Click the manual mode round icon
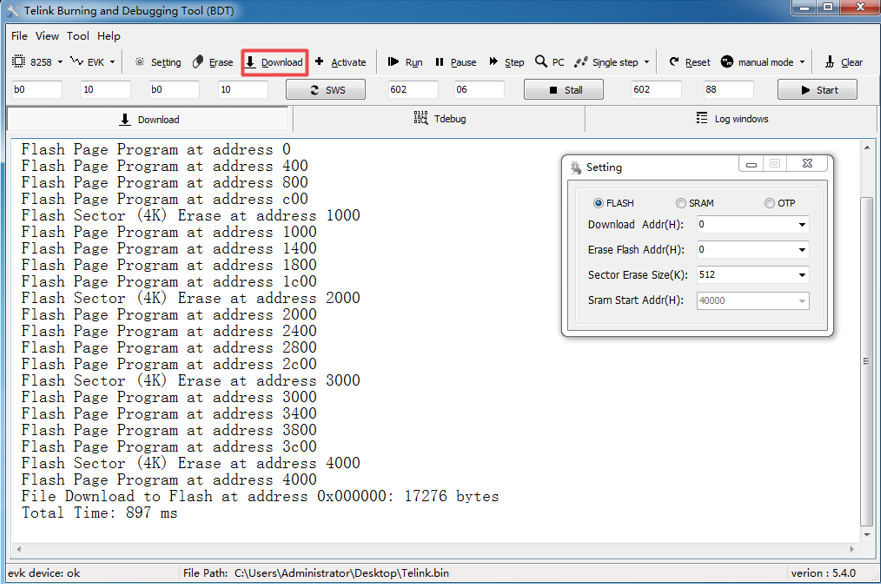The height and width of the screenshot is (584, 881). pyautogui.click(x=727, y=61)
